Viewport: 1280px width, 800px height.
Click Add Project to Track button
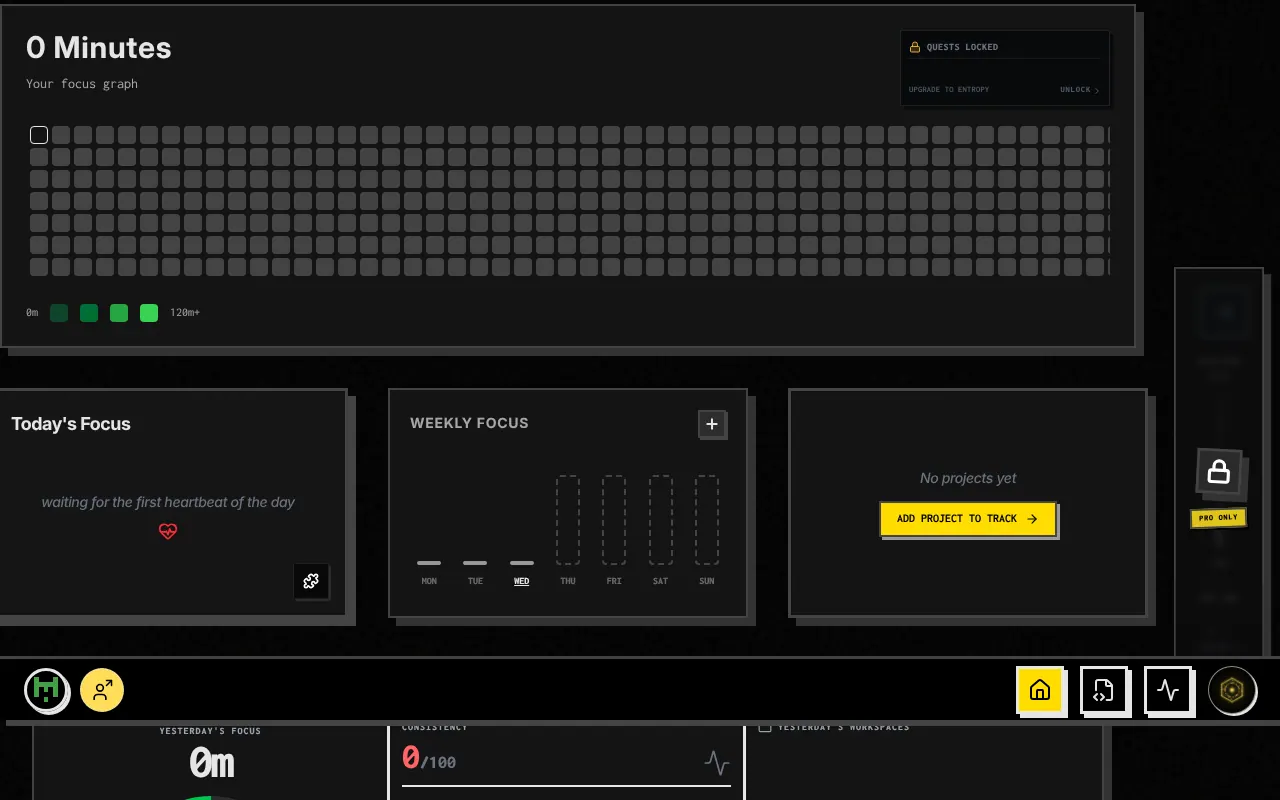pos(967,518)
